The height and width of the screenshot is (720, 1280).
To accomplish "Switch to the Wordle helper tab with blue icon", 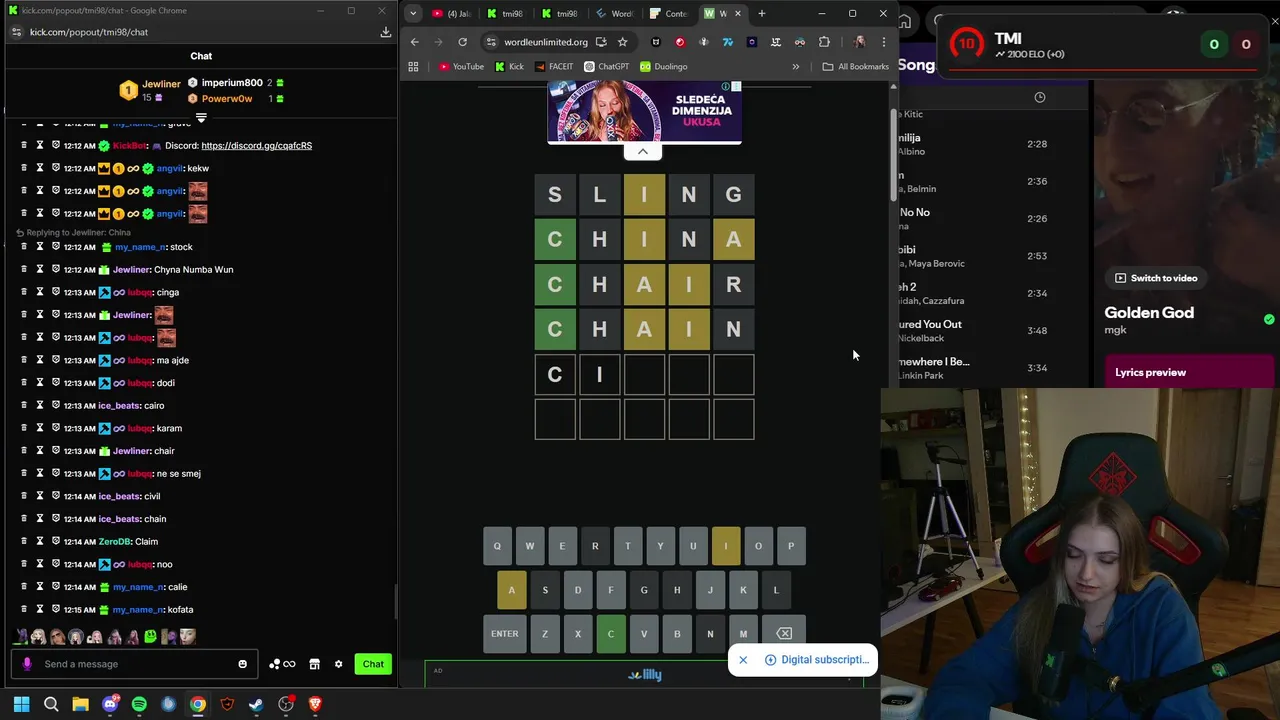I will [614, 14].
